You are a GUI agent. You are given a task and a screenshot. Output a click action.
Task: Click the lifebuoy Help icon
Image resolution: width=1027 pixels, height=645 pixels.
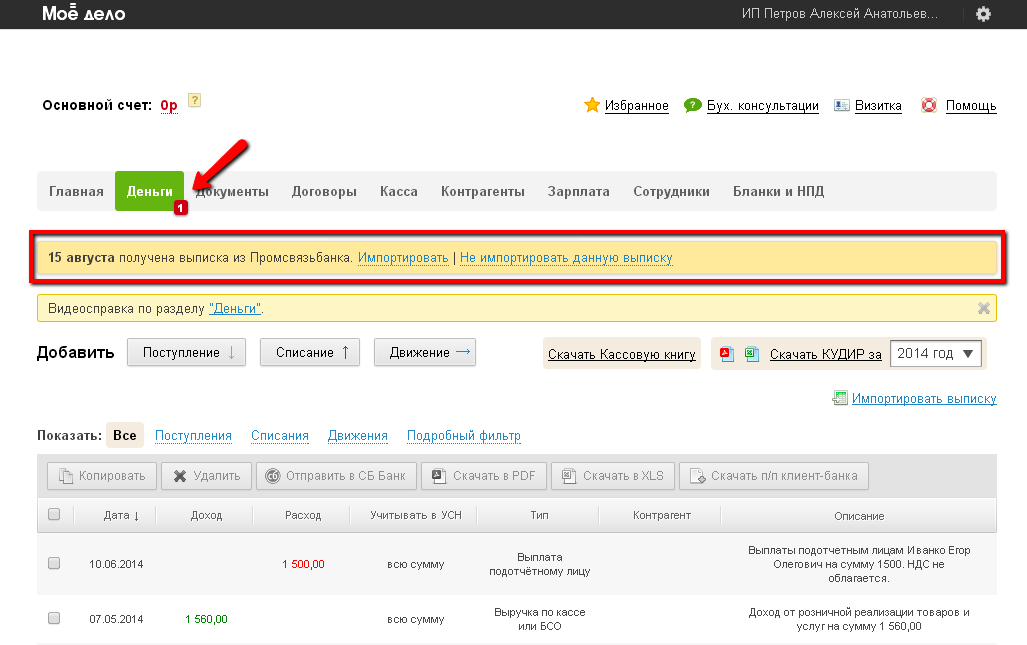point(929,105)
